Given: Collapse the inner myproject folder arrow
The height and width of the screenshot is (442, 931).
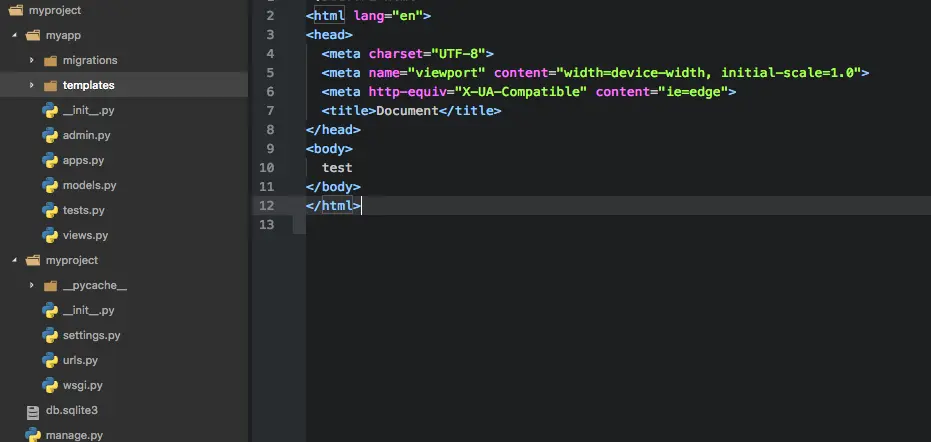Looking at the screenshot, I should click(x=14, y=260).
